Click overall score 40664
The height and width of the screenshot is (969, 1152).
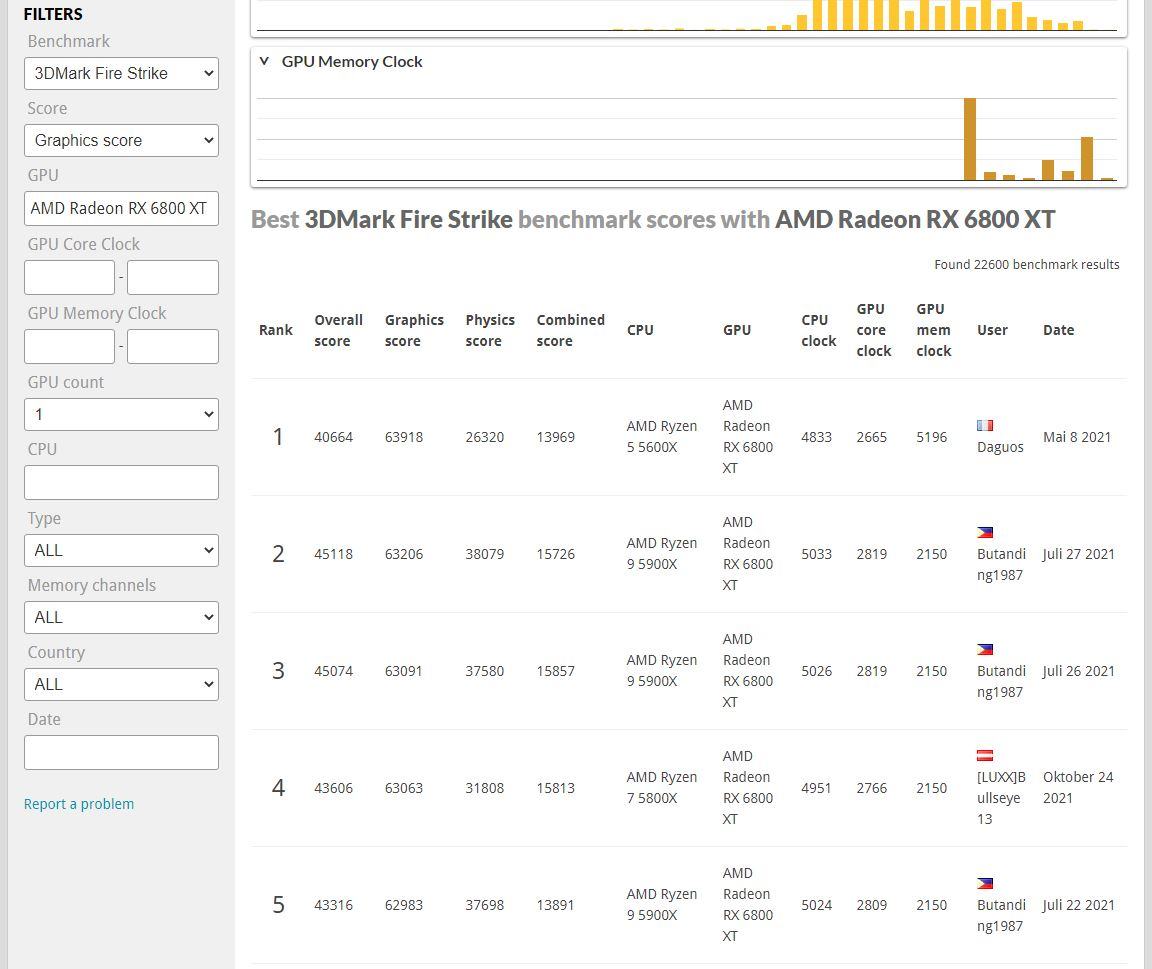334,437
